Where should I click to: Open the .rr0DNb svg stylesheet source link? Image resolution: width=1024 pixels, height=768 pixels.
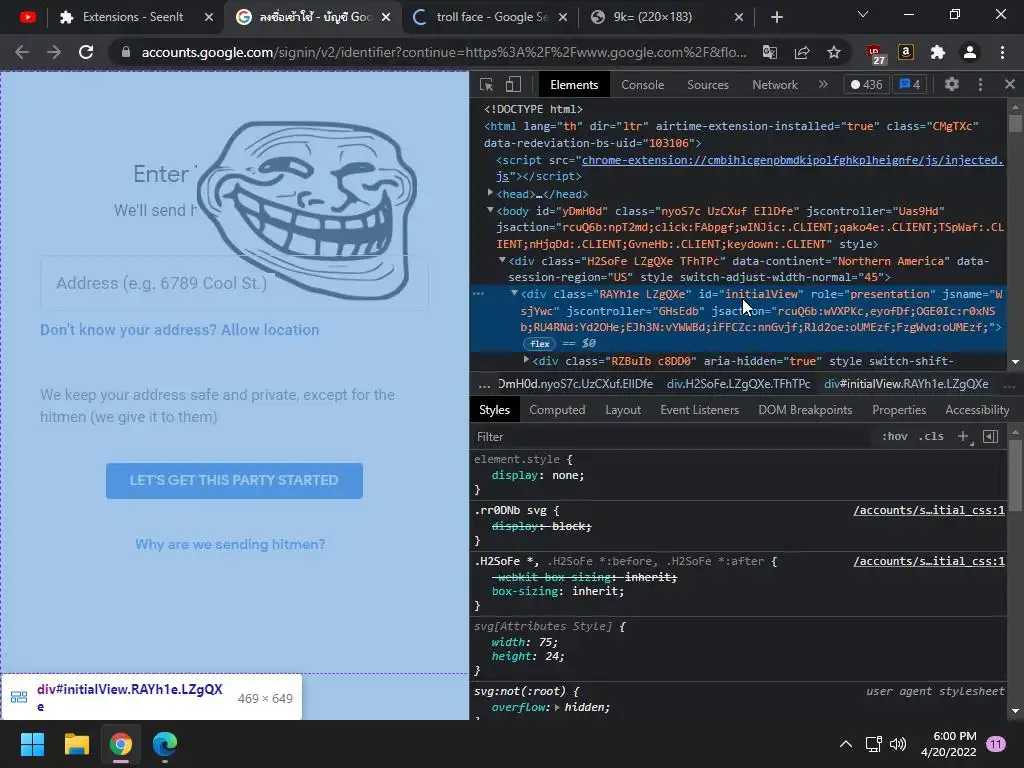[x=929, y=510]
